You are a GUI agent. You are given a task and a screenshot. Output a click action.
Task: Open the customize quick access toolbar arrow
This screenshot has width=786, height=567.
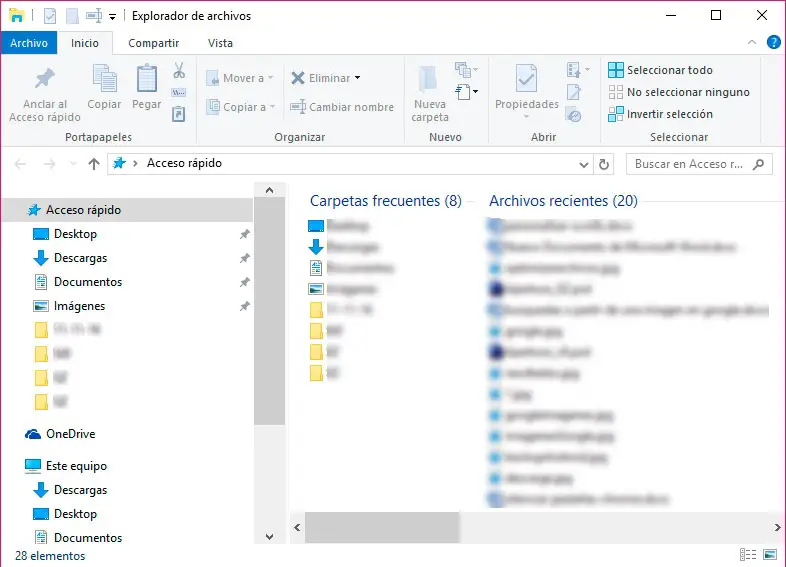pos(113,17)
